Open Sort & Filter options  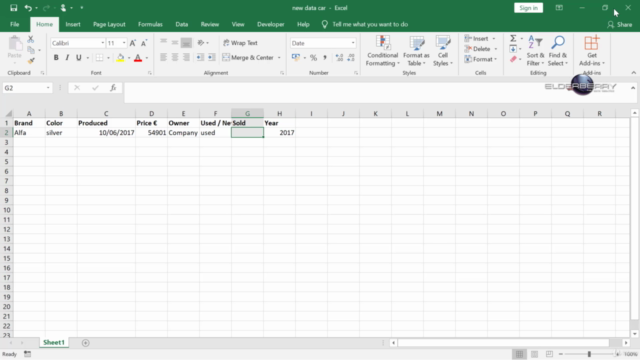click(535, 51)
